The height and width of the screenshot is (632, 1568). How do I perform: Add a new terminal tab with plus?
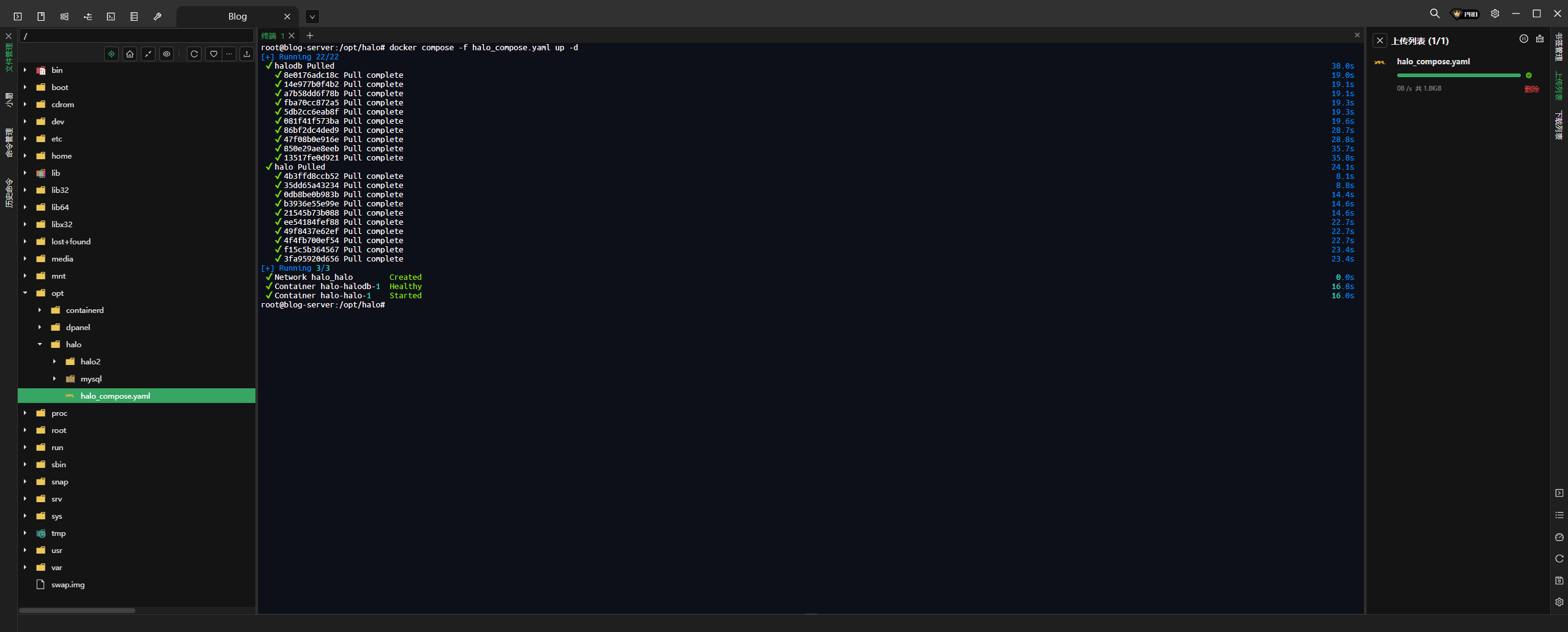[310, 36]
